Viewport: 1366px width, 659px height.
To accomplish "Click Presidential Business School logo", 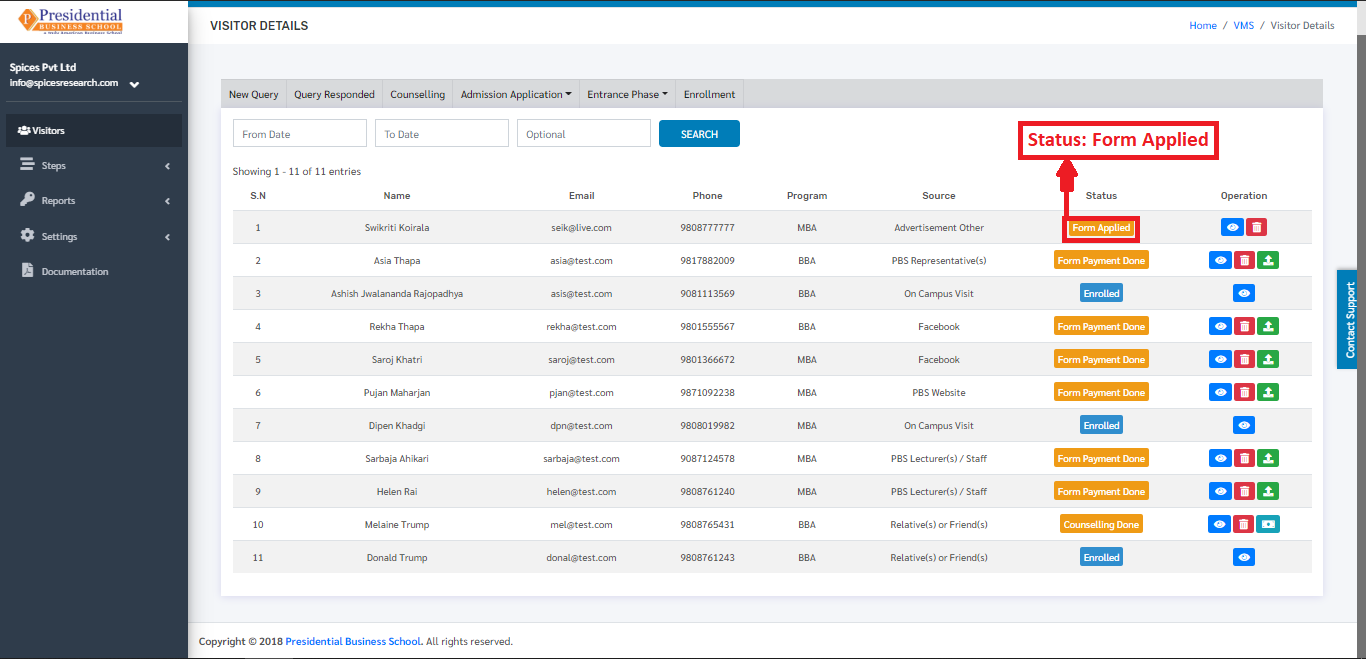I will [70, 21].
